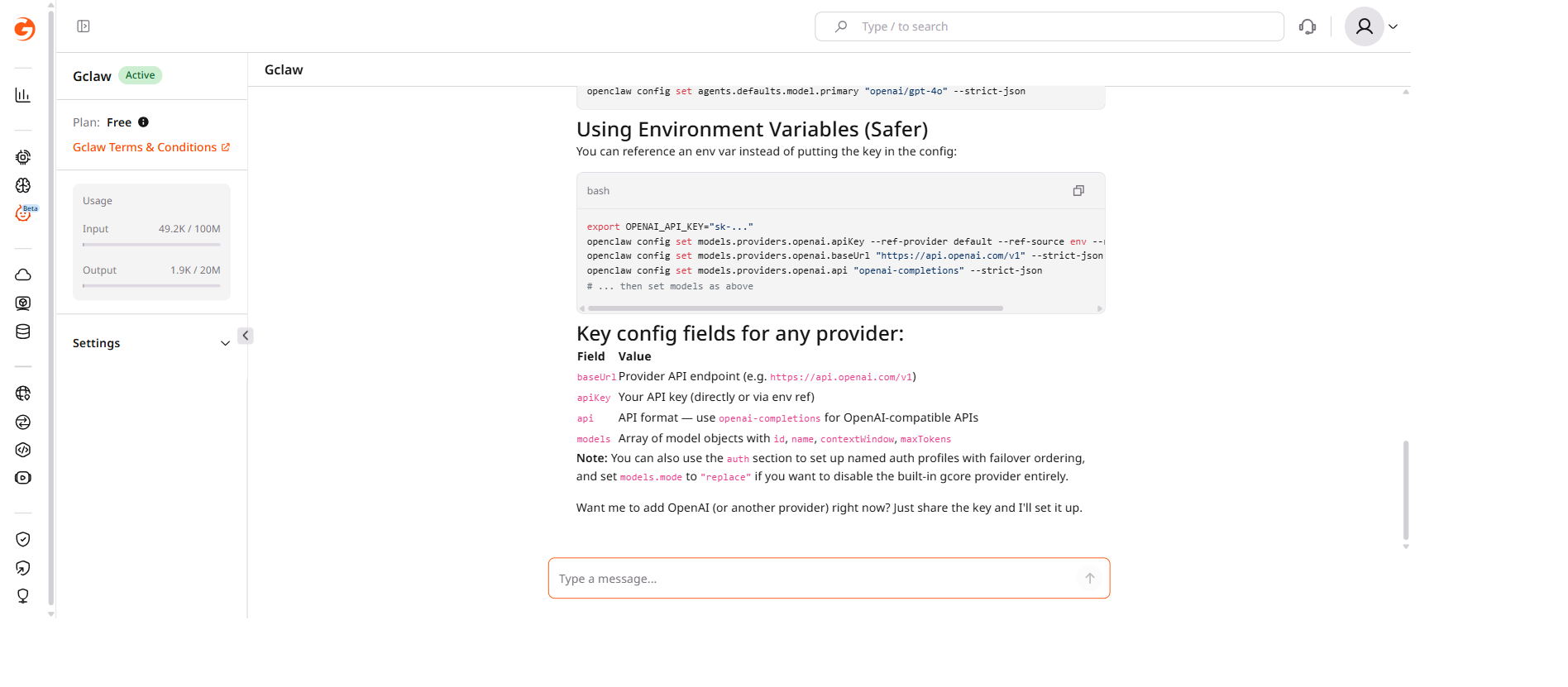Open the Gcore logo home page

[25, 29]
